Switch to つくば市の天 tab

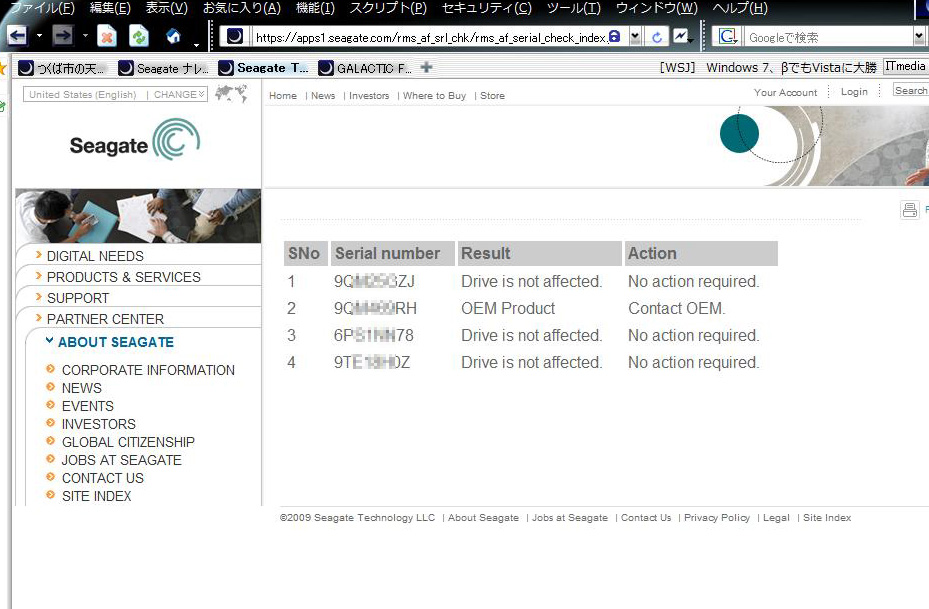click(63, 68)
